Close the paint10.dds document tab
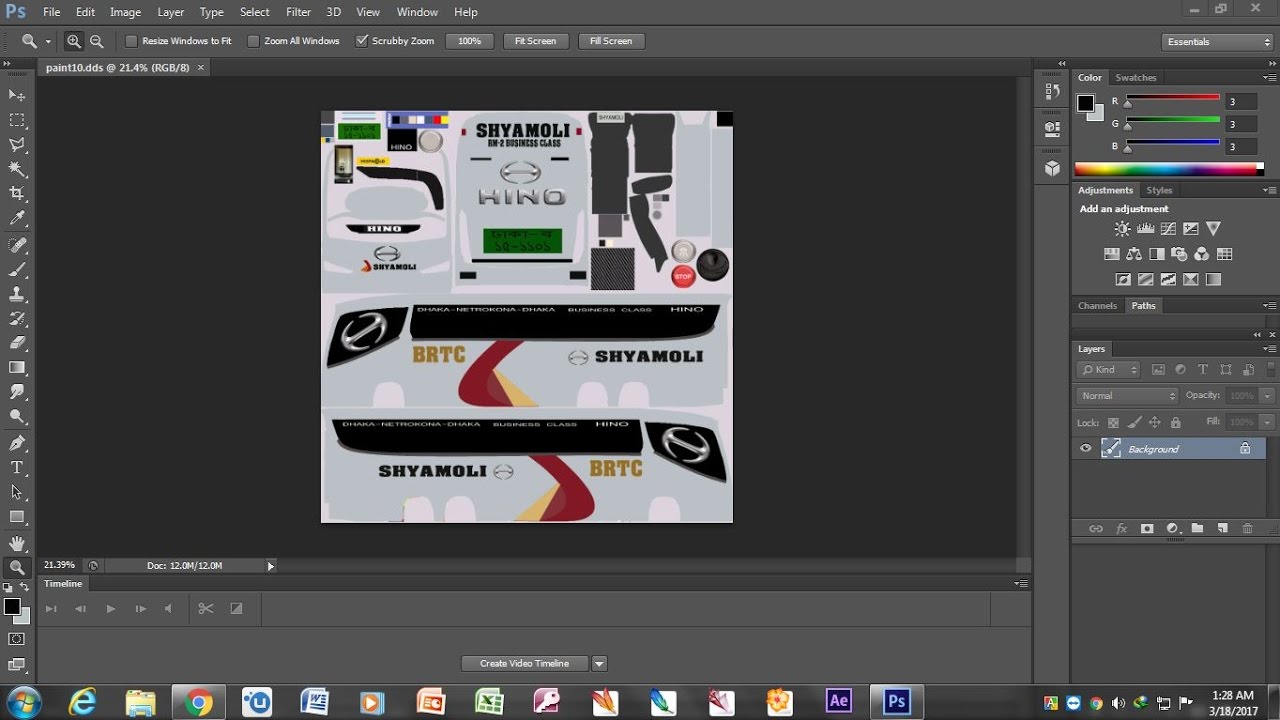The image size is (1280, 720). (x=200, y=67)
